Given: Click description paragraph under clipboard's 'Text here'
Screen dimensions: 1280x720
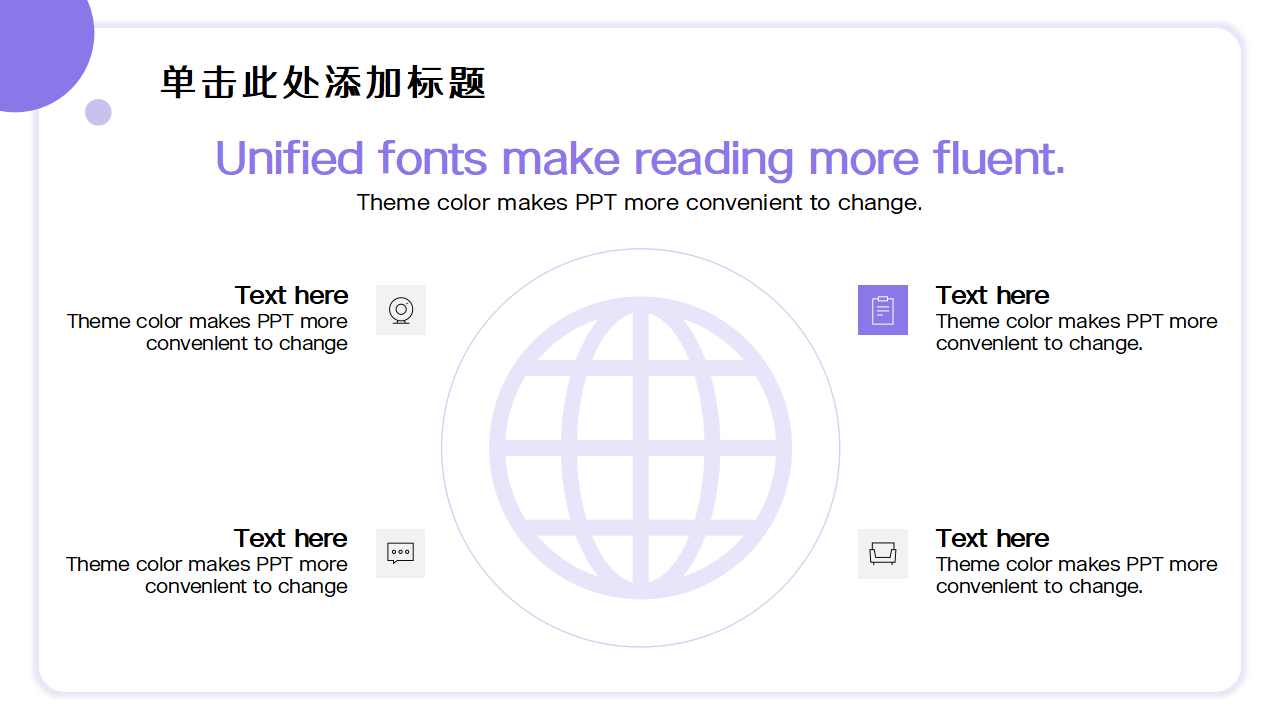Looking at the screenshot, I should click(1077, 332).
